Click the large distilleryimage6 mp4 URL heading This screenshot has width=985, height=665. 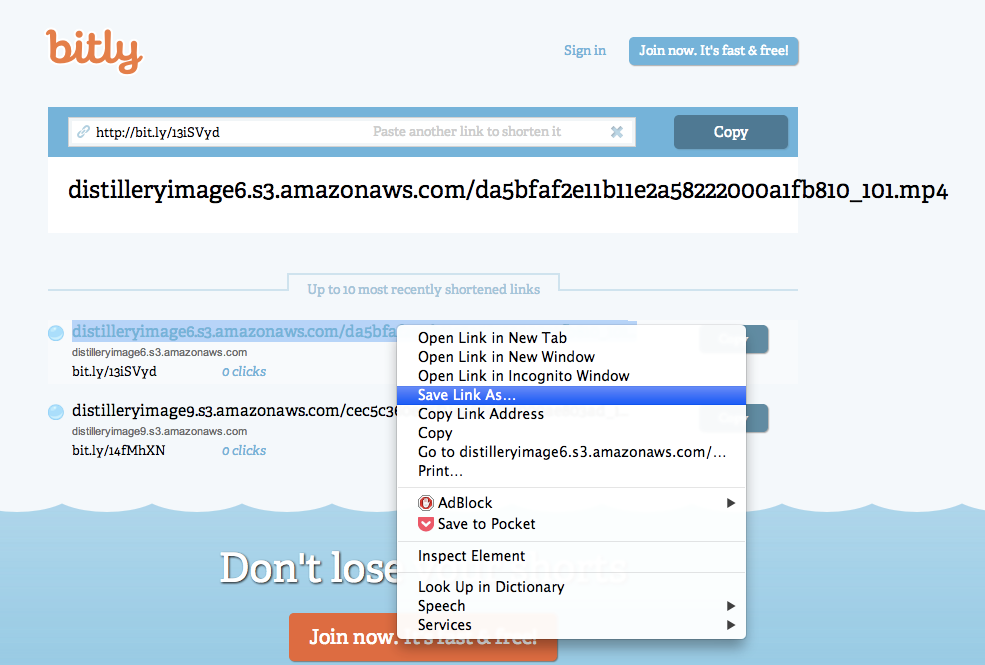(x=508, y=190)
